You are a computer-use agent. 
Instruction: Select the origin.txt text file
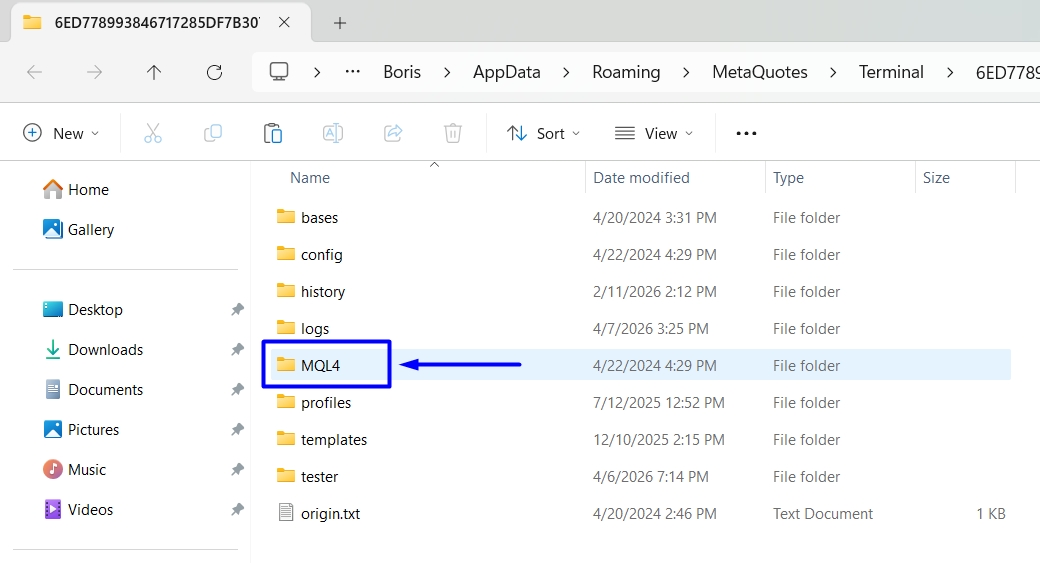pos(330,514)
